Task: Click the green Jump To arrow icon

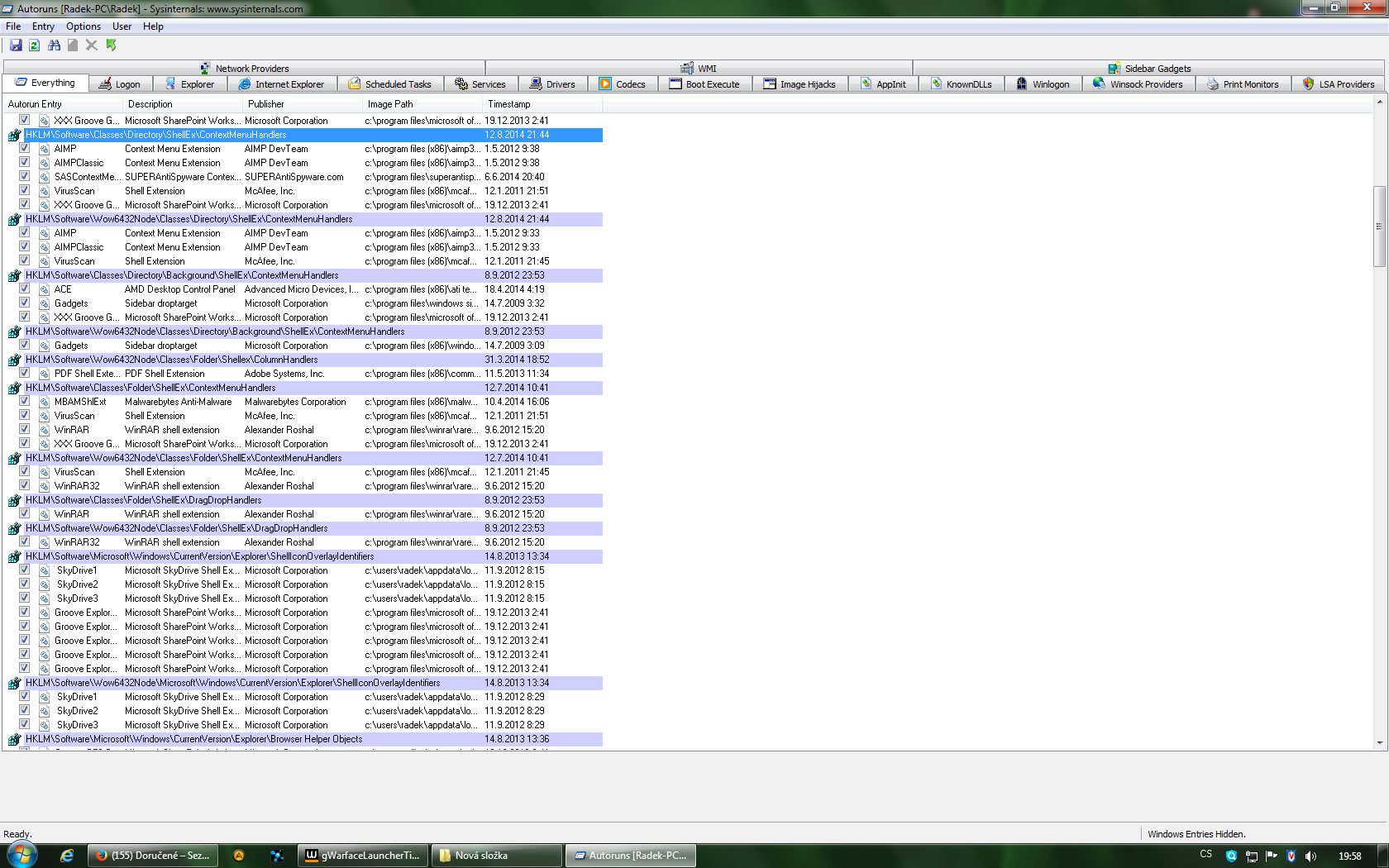Action: coord(111,45)
